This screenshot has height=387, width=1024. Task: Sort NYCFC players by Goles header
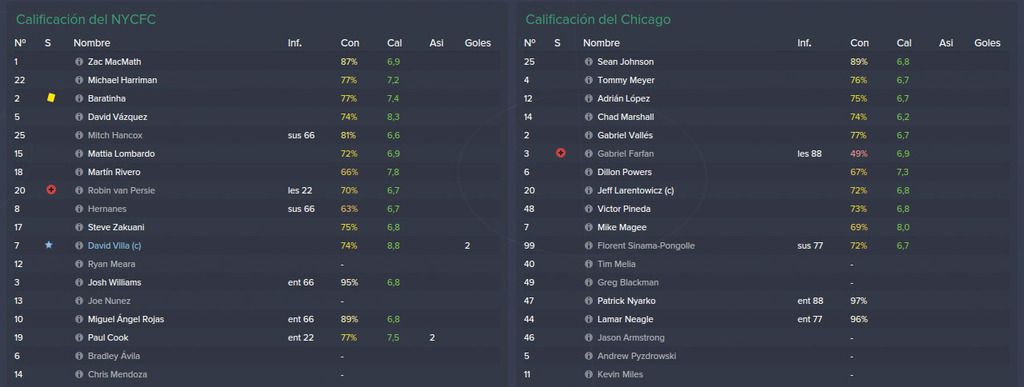477,43
